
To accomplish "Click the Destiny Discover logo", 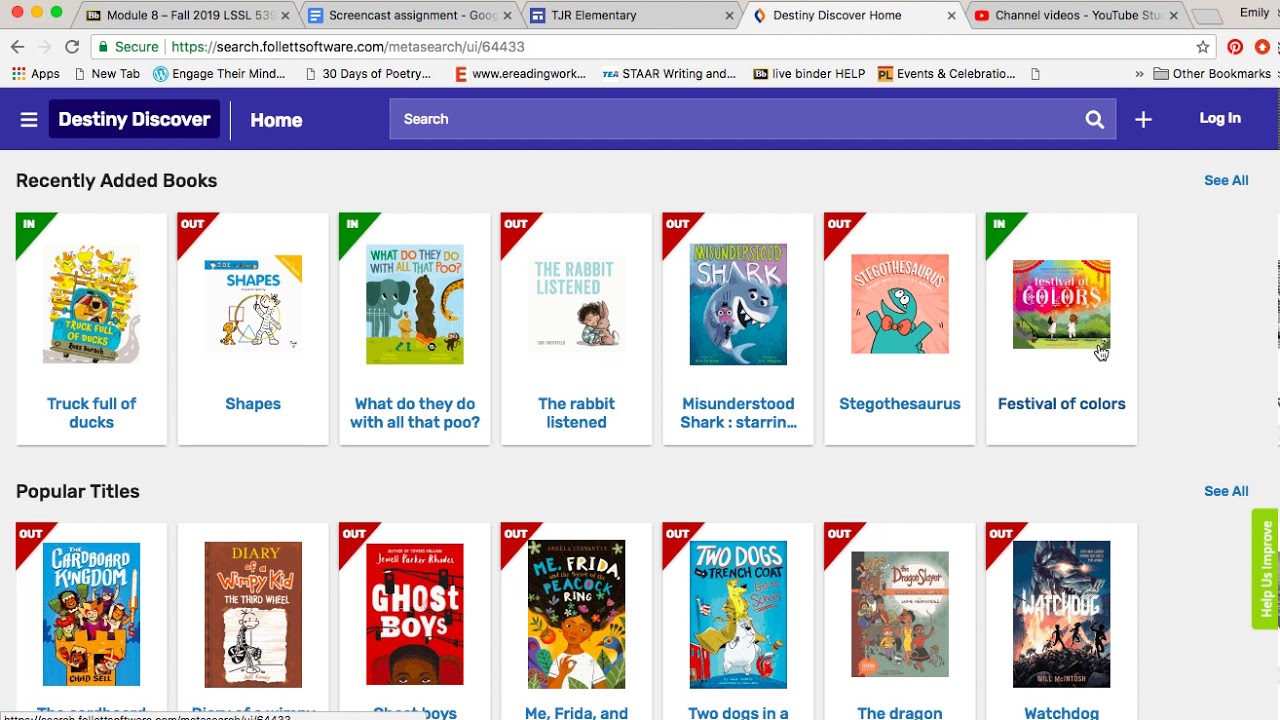I will (x=134, y=119).
